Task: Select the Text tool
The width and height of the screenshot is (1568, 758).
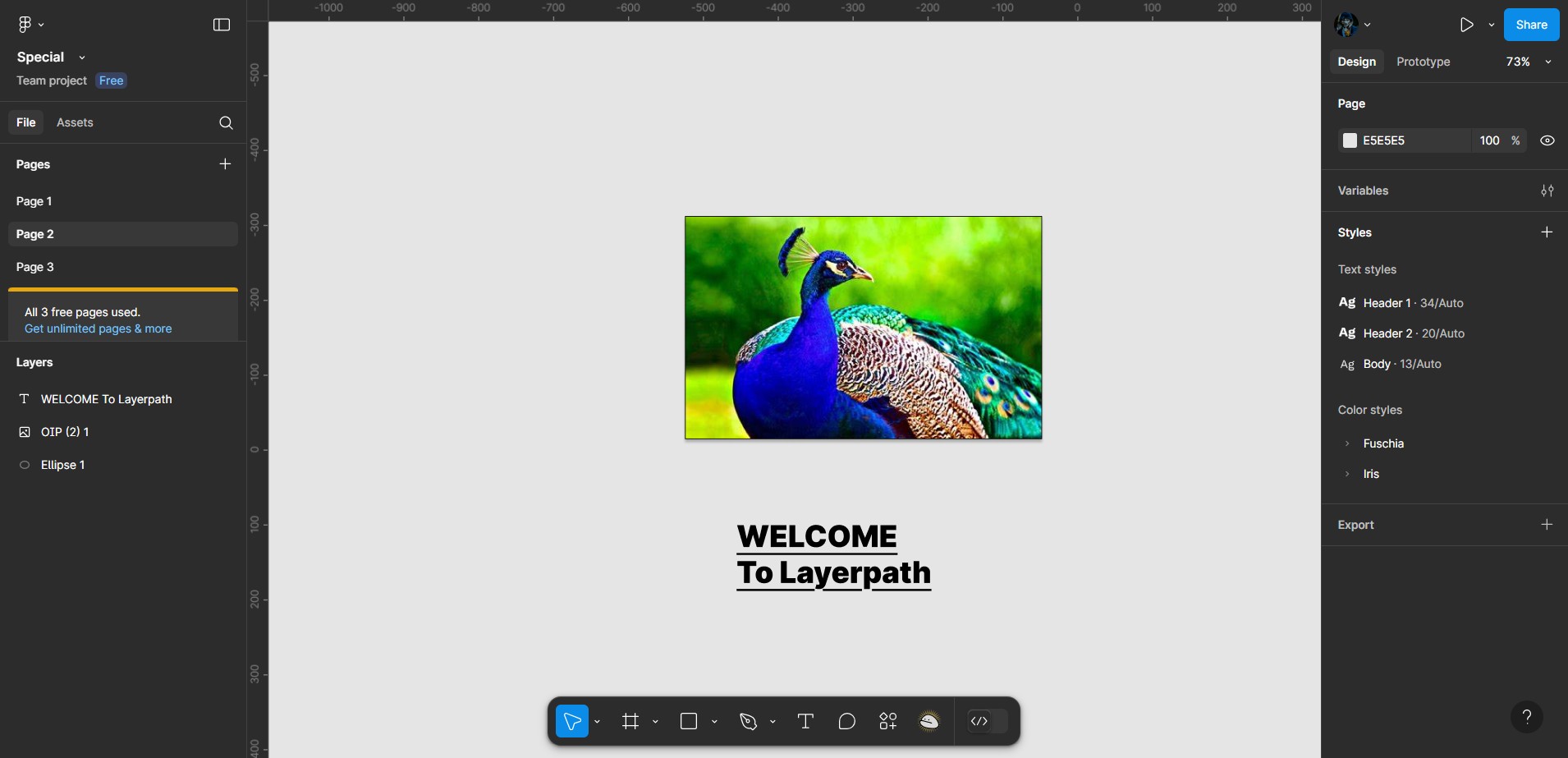Action: coord(805,721)
